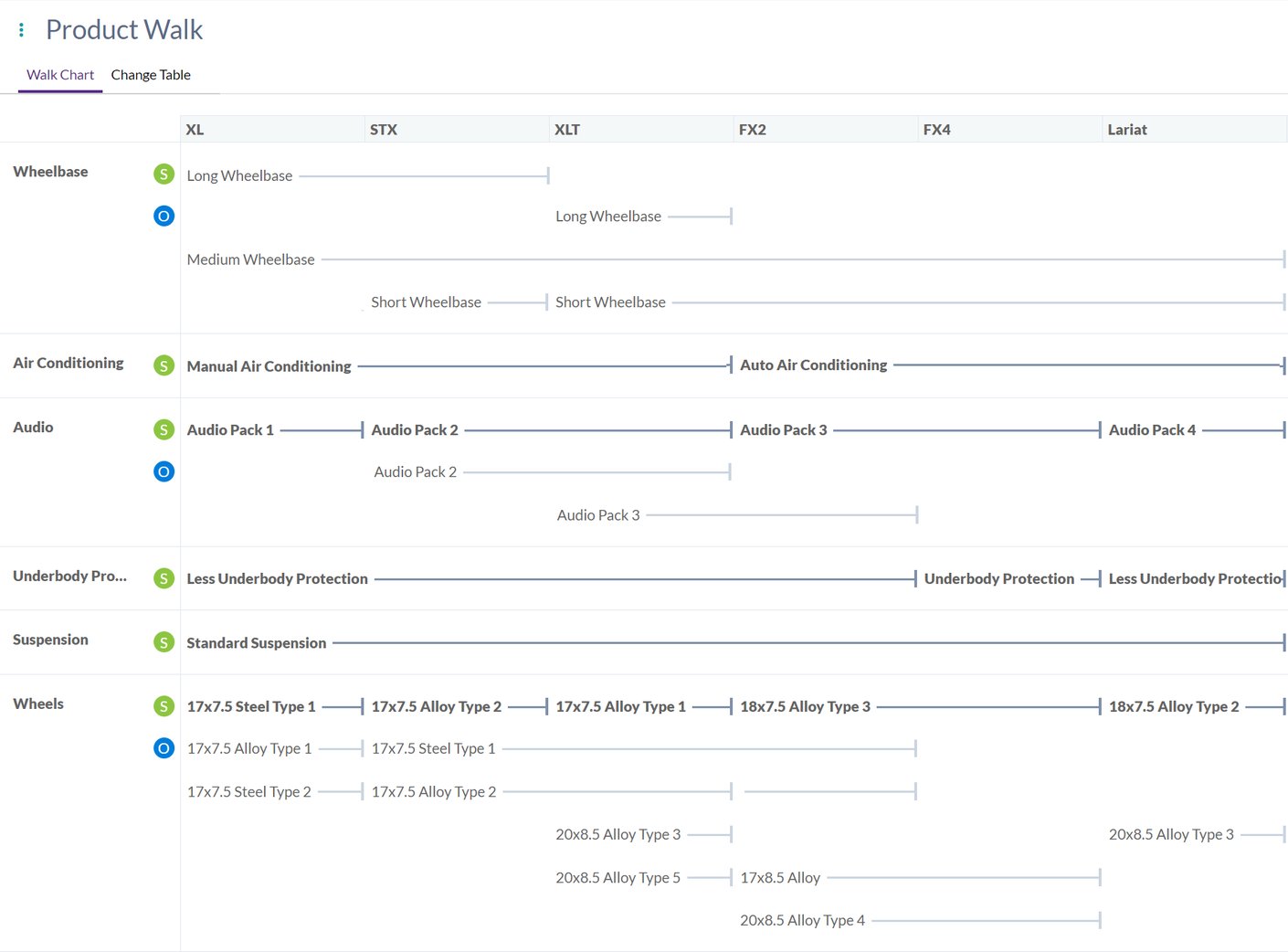Switch to the Change Table tab
The height and width of the screenshot is (952, 1288).
pos(151,75)
